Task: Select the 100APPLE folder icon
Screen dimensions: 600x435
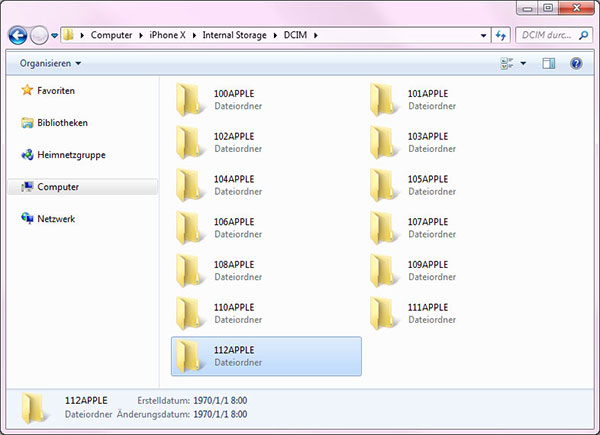Action: (x=189, y=99)
